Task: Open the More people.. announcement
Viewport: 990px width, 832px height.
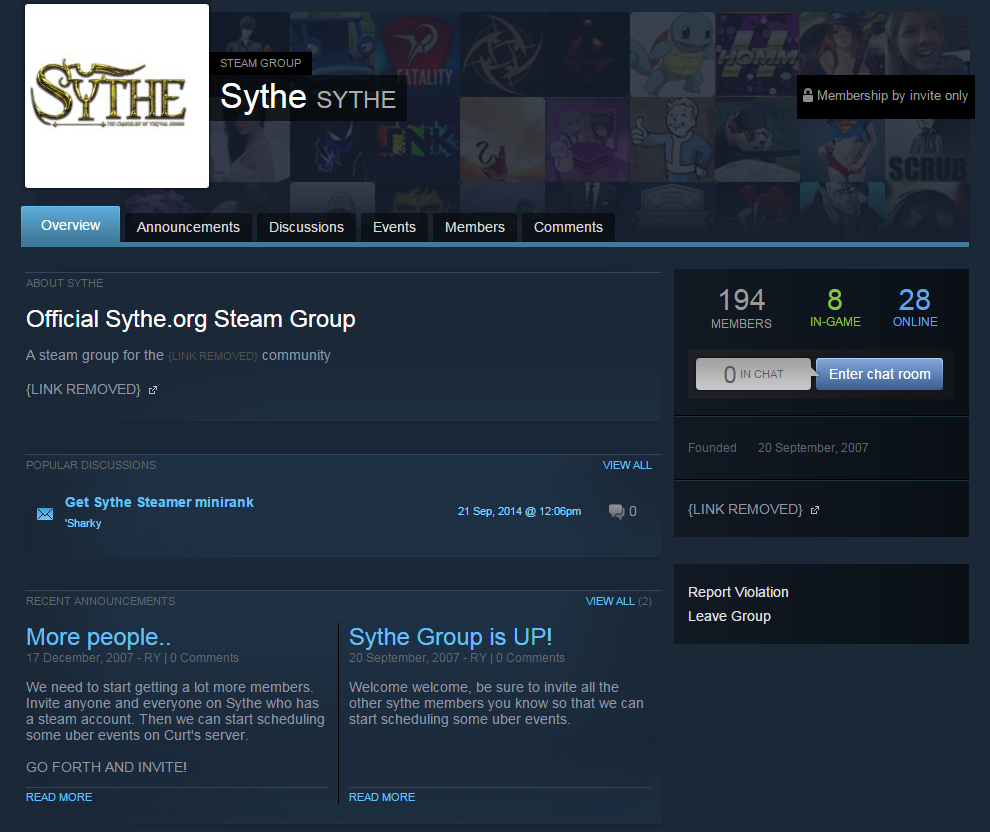Action: pos(98,637)
